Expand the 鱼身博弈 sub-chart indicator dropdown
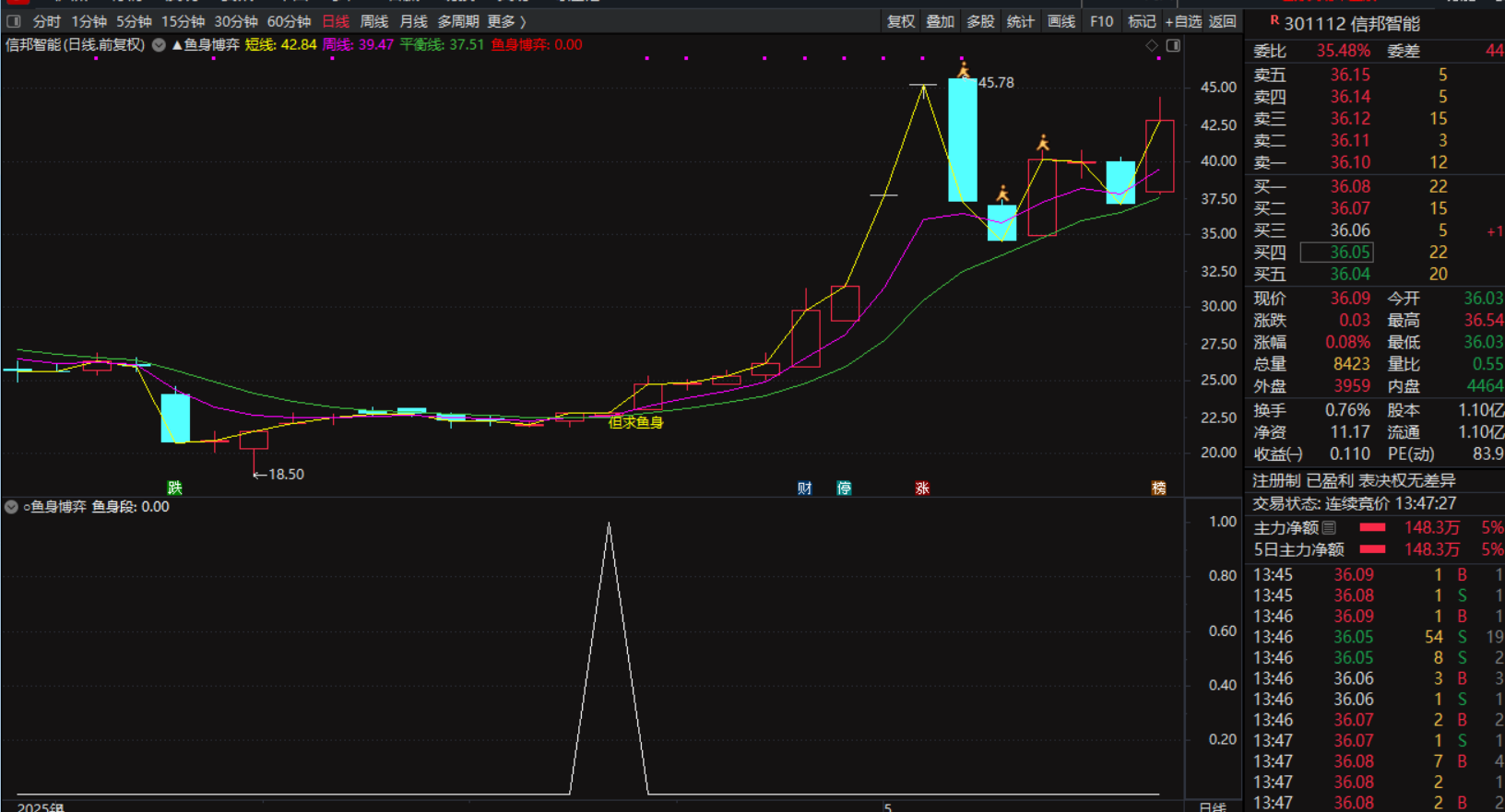Viewport: 1505px width, 812px height. tap(11, 507)
